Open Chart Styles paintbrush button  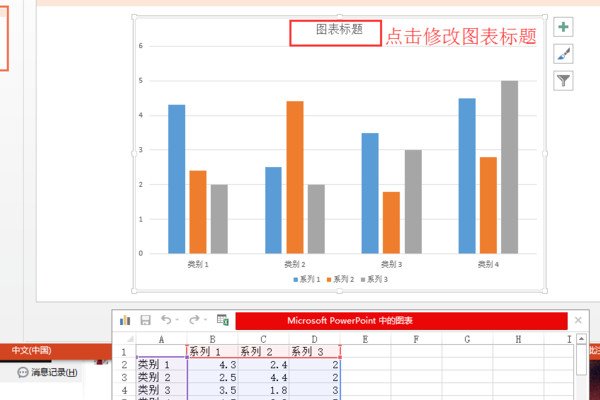(x=563, y=54)
